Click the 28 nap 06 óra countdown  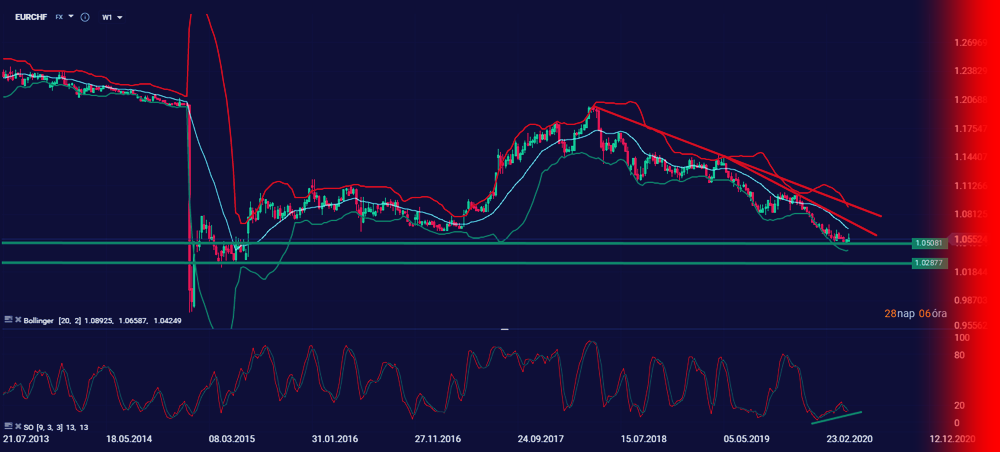point(914,314)
